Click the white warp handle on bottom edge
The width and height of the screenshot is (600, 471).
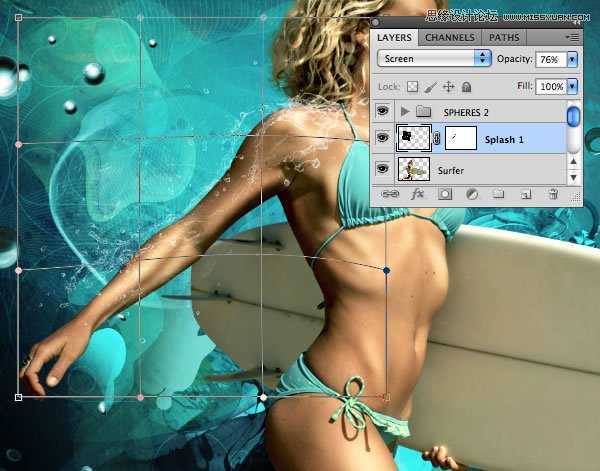pos(263,398)
